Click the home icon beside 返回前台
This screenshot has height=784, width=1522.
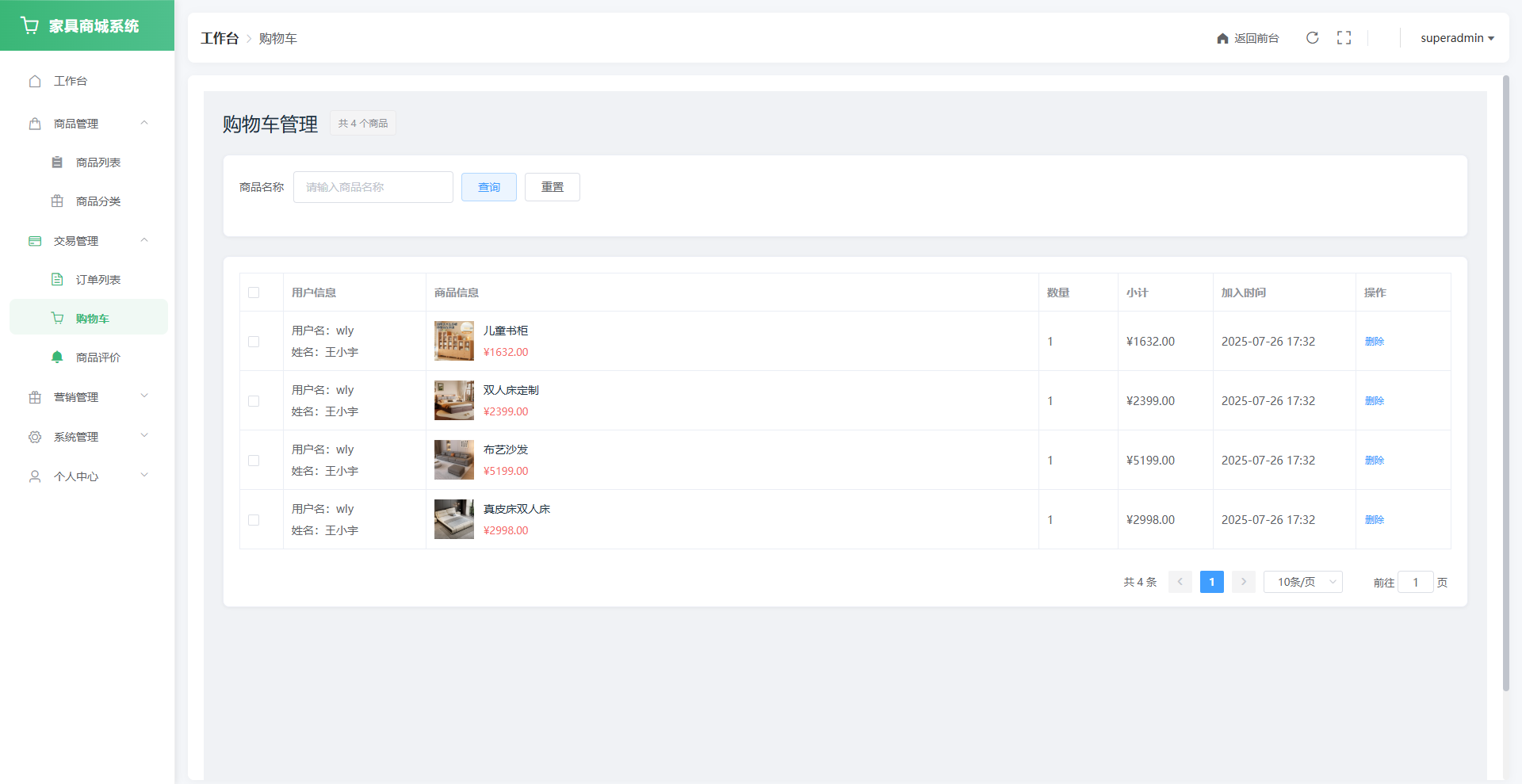[x=1222, y=39]
